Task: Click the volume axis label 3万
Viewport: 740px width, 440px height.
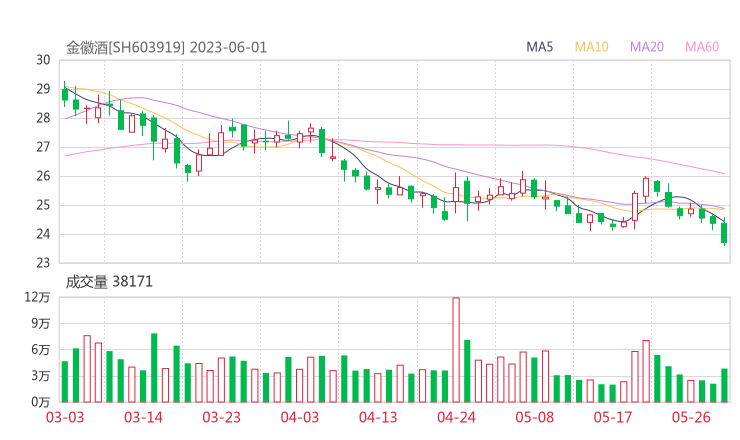Action: tap(41, 376)
